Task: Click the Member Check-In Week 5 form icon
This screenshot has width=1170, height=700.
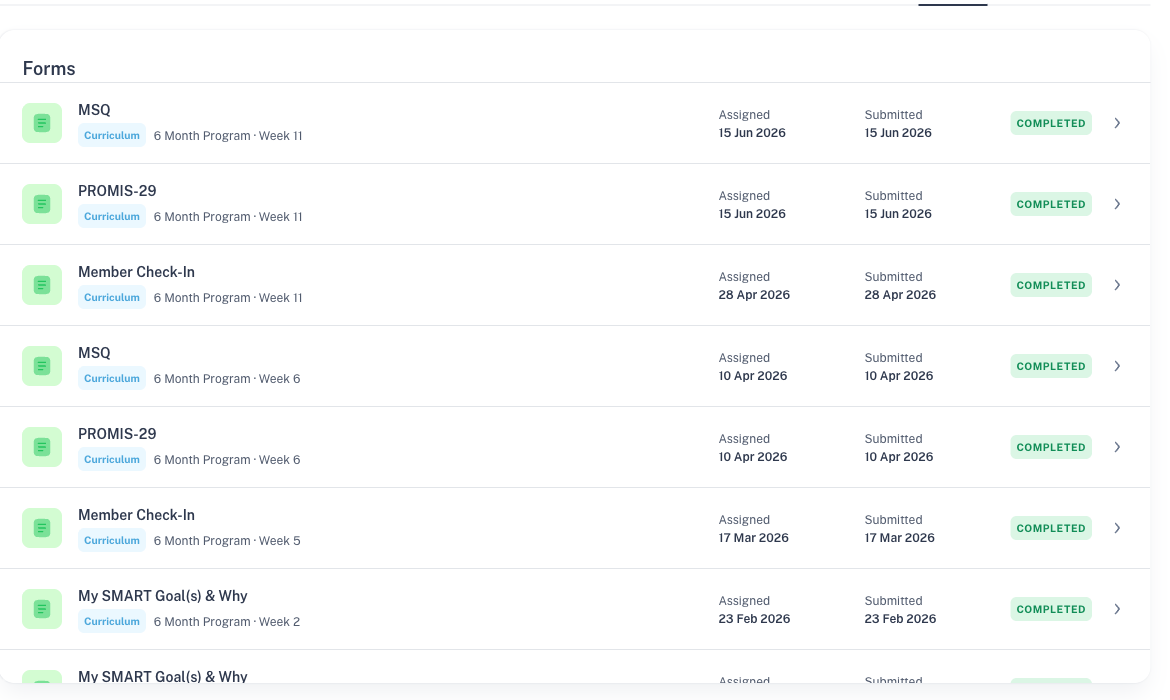Action: pos(42,528)
